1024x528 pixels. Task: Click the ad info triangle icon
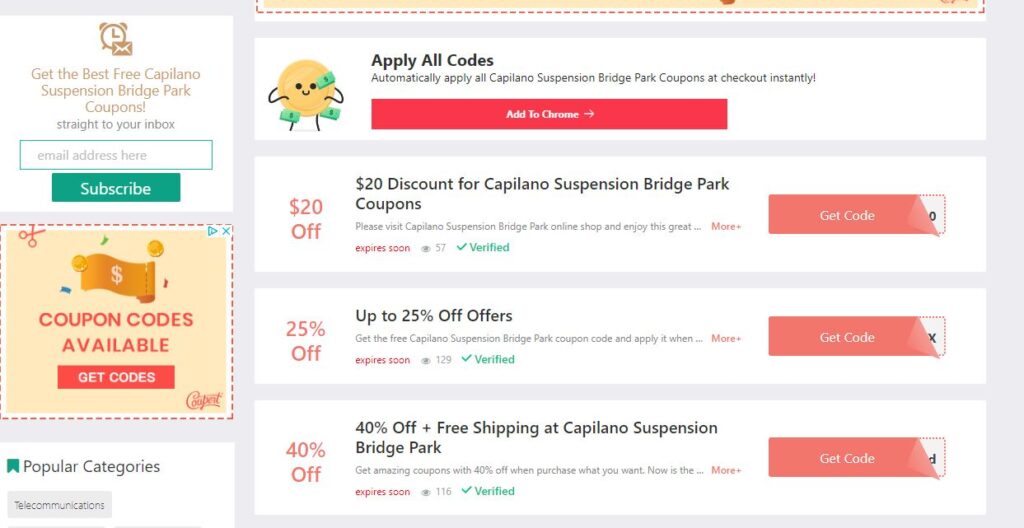tap(213, 231)
